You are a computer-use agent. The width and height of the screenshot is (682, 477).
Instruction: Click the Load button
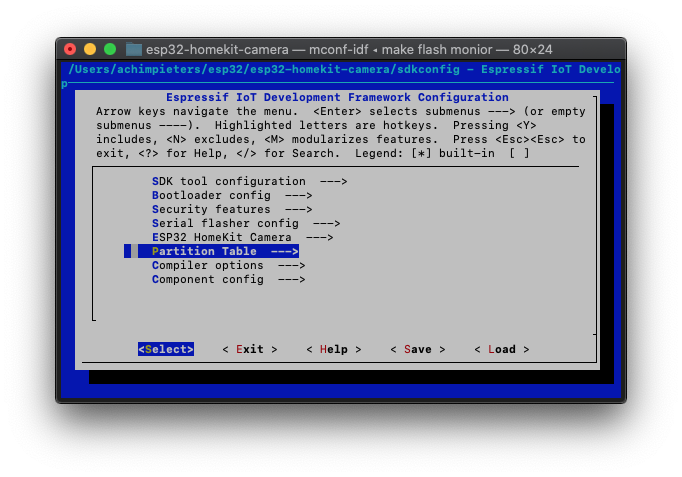coord(501,349)
